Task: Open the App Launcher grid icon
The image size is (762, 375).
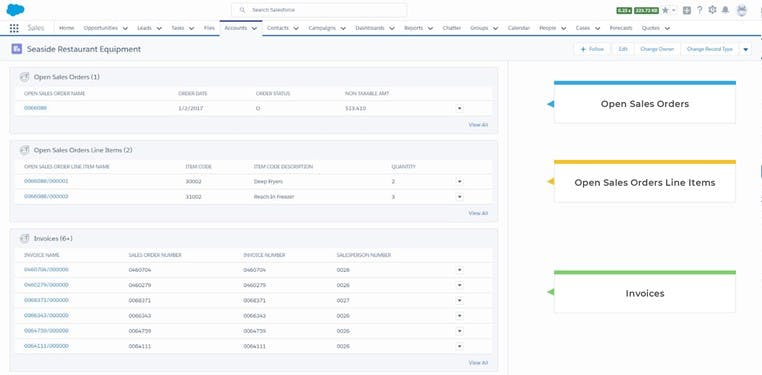Action: pyautogui.click(x=14, y=28)
